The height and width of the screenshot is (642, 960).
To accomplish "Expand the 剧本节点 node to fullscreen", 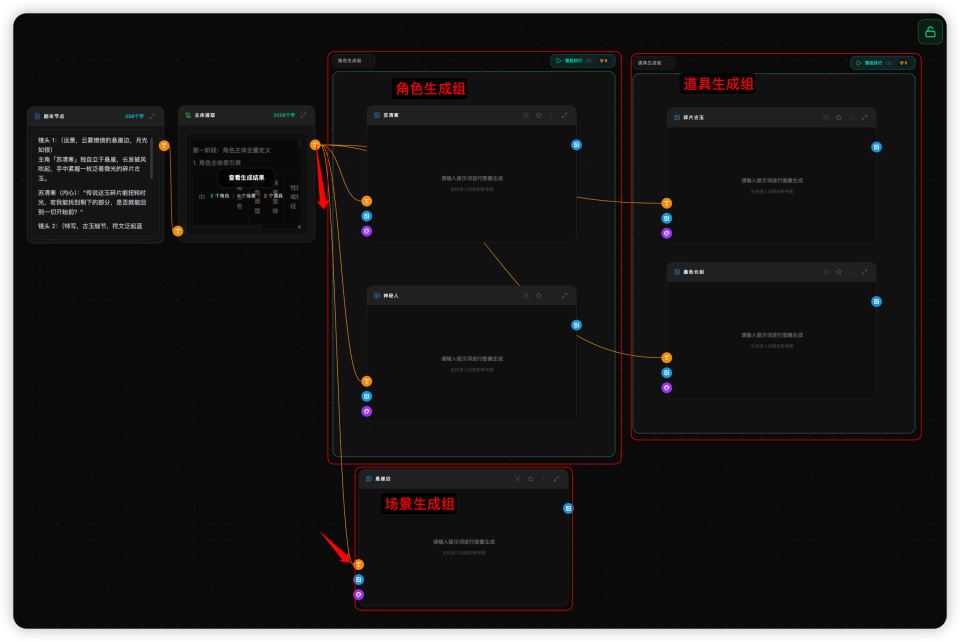I will click(x=152, y=116).
